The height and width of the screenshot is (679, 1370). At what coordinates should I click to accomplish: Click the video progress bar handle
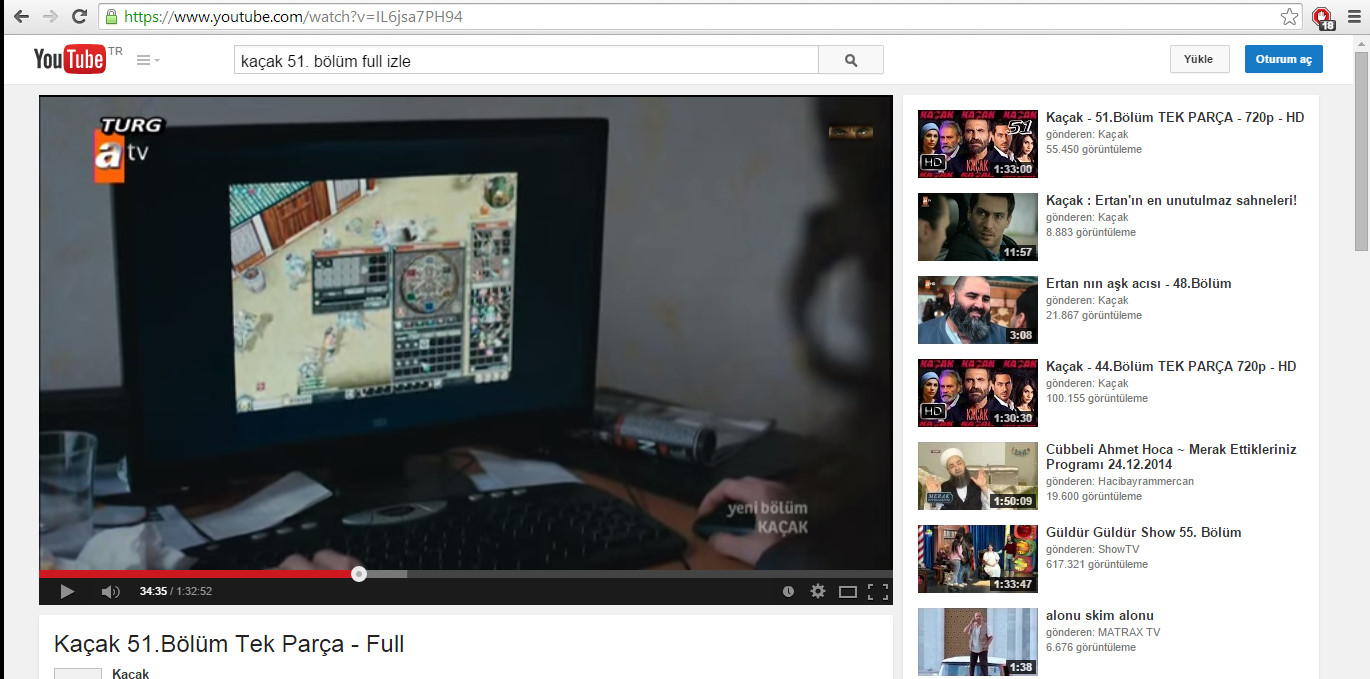pyautogui.click(x=359, y=574)
